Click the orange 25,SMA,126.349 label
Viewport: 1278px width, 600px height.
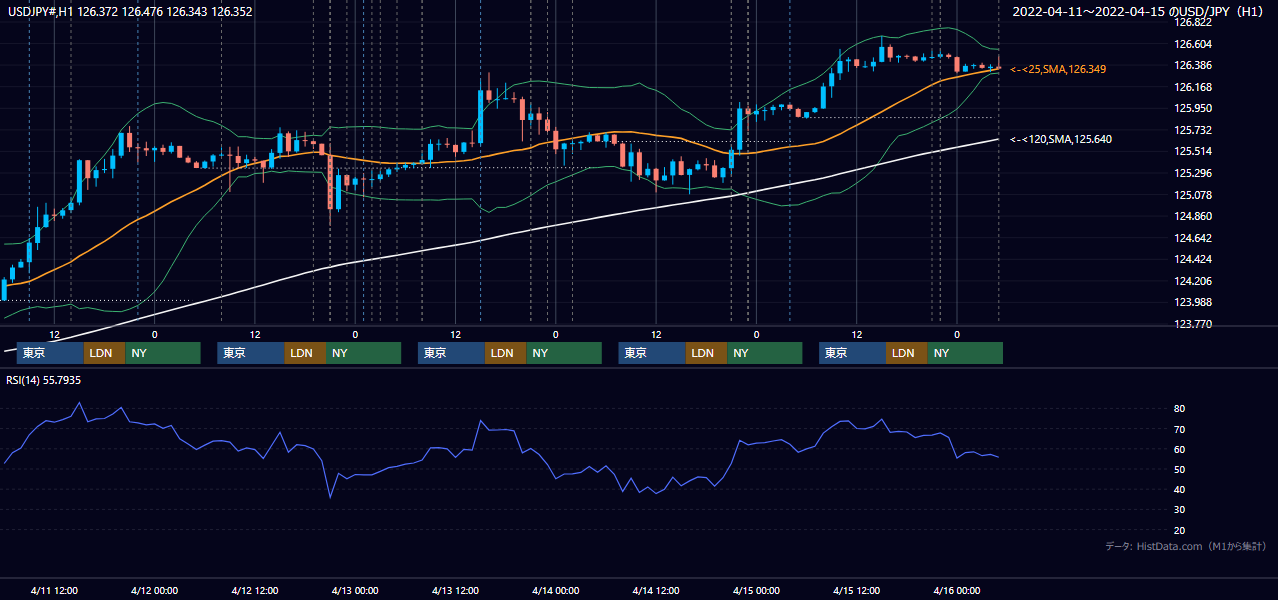[x=1058, y=69]
